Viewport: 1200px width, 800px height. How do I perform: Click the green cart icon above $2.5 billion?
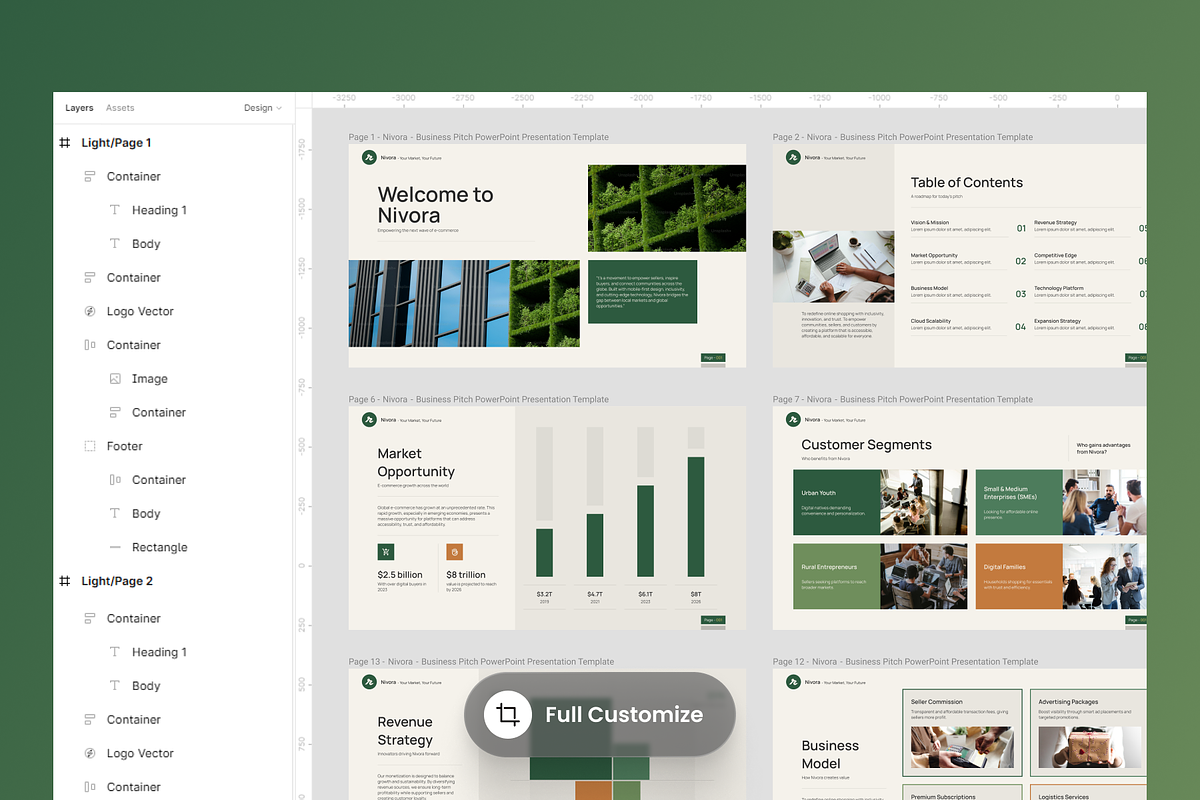(385, 552)
